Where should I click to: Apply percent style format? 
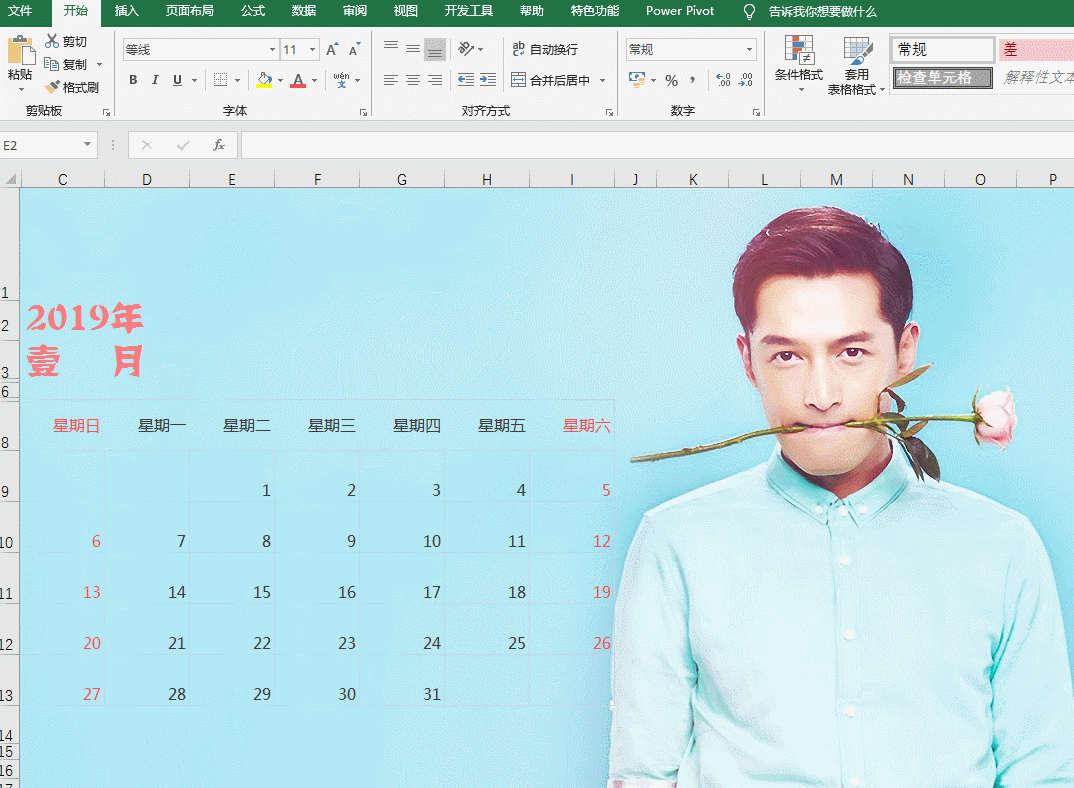671,80
